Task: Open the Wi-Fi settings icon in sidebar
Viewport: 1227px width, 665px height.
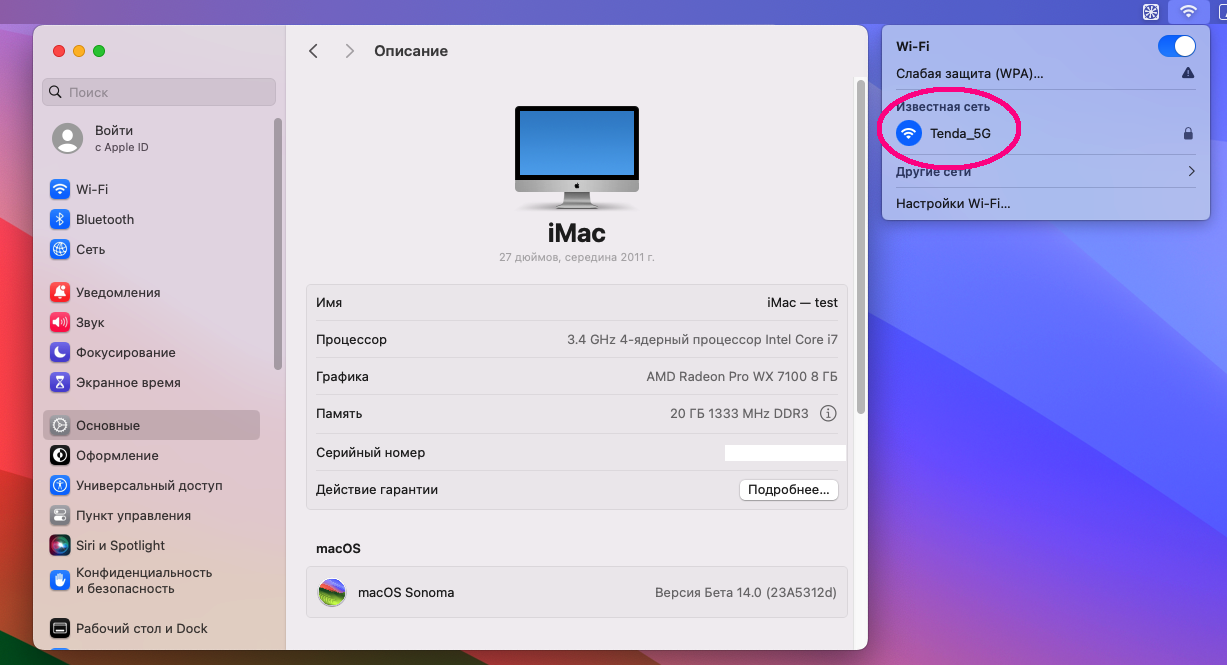Action: (x=60, y=189)
